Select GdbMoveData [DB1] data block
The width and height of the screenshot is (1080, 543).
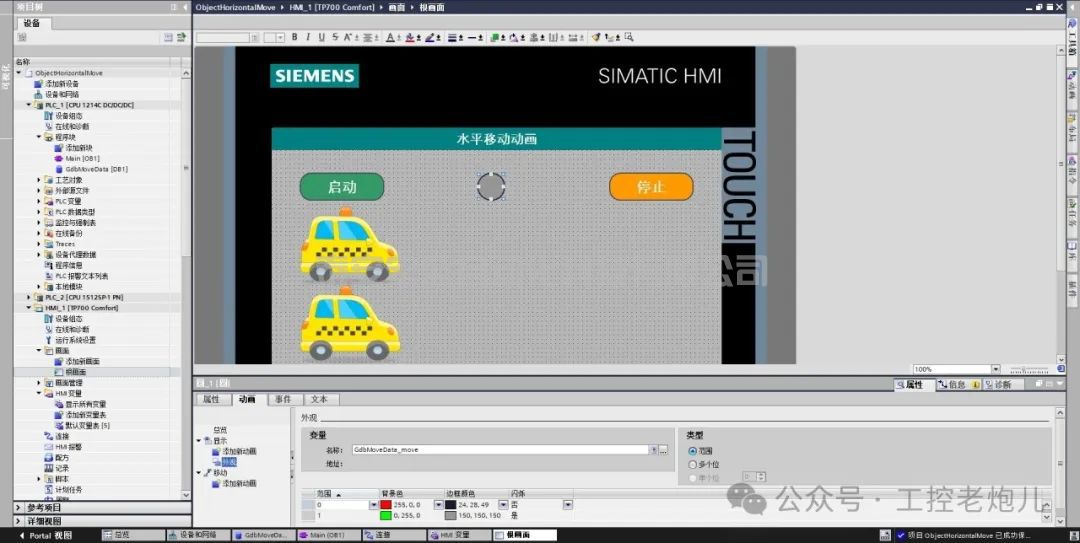96,169
